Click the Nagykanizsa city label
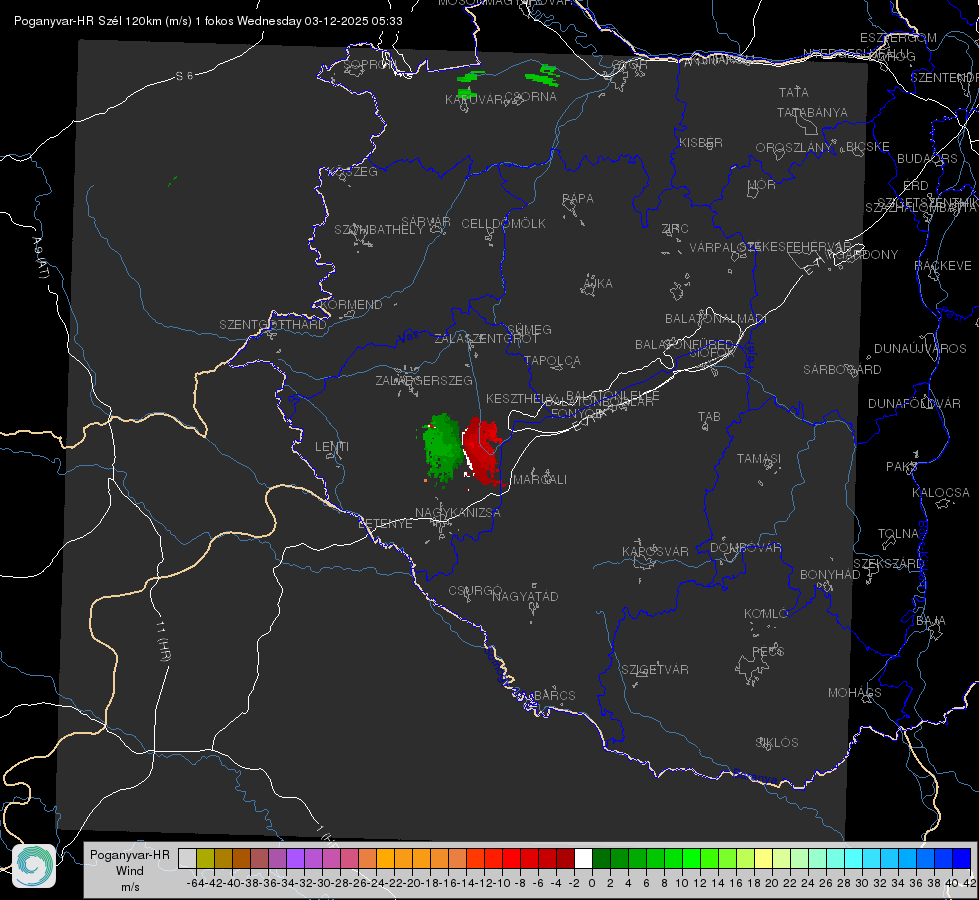The height and width of the screenshot is (900, 979). (x=458, y=513)
